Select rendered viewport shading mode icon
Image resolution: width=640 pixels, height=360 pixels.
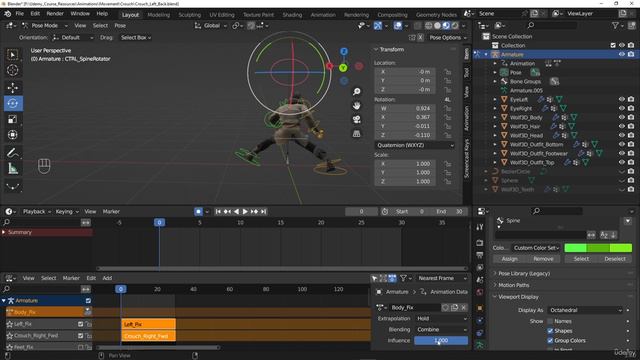[455, 26]
